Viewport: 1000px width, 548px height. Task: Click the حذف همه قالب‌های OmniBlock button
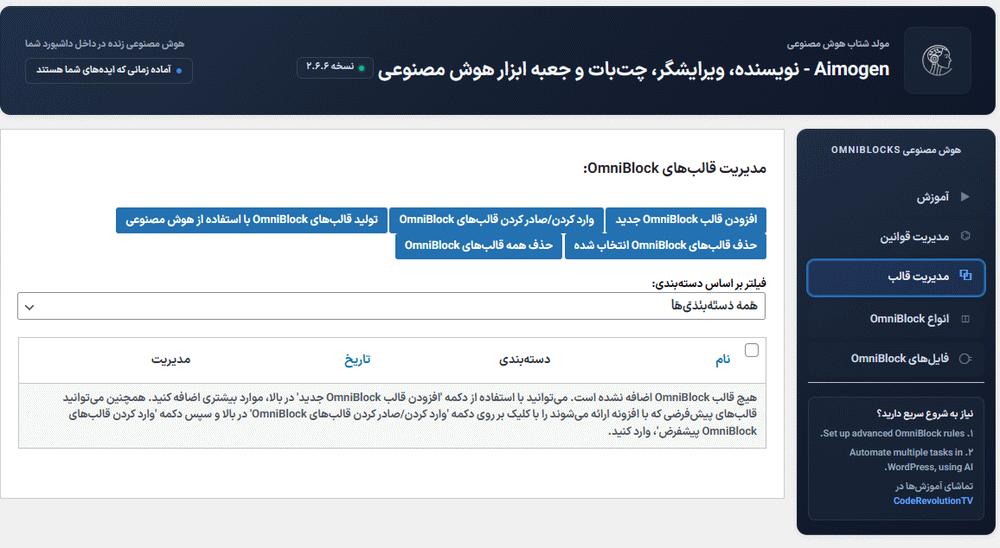[x=478, y=246]
